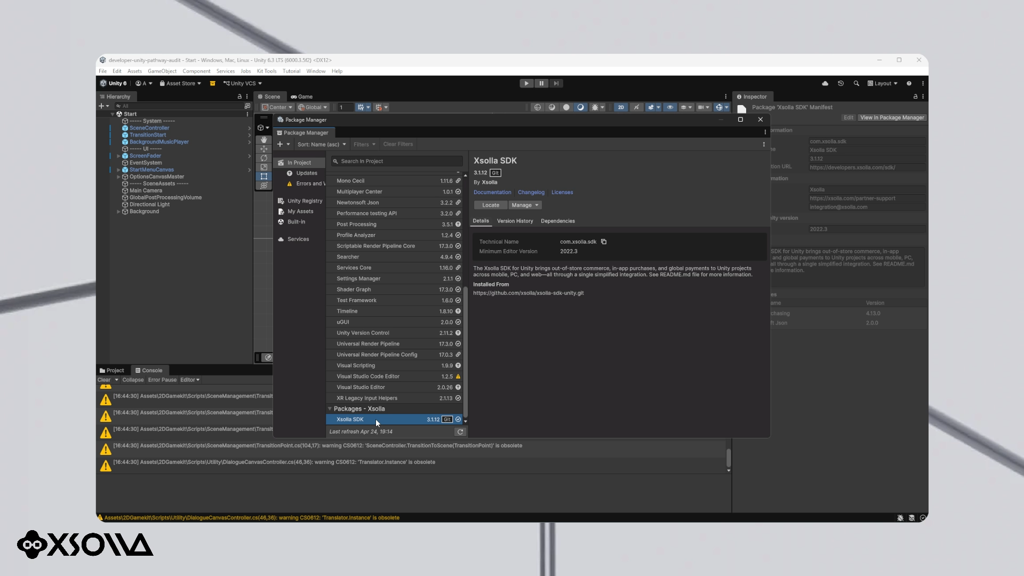This screenshot has height=576, width=1024.
Task: Copy the technical name com.xsolla.sdk
Action: 604,242
